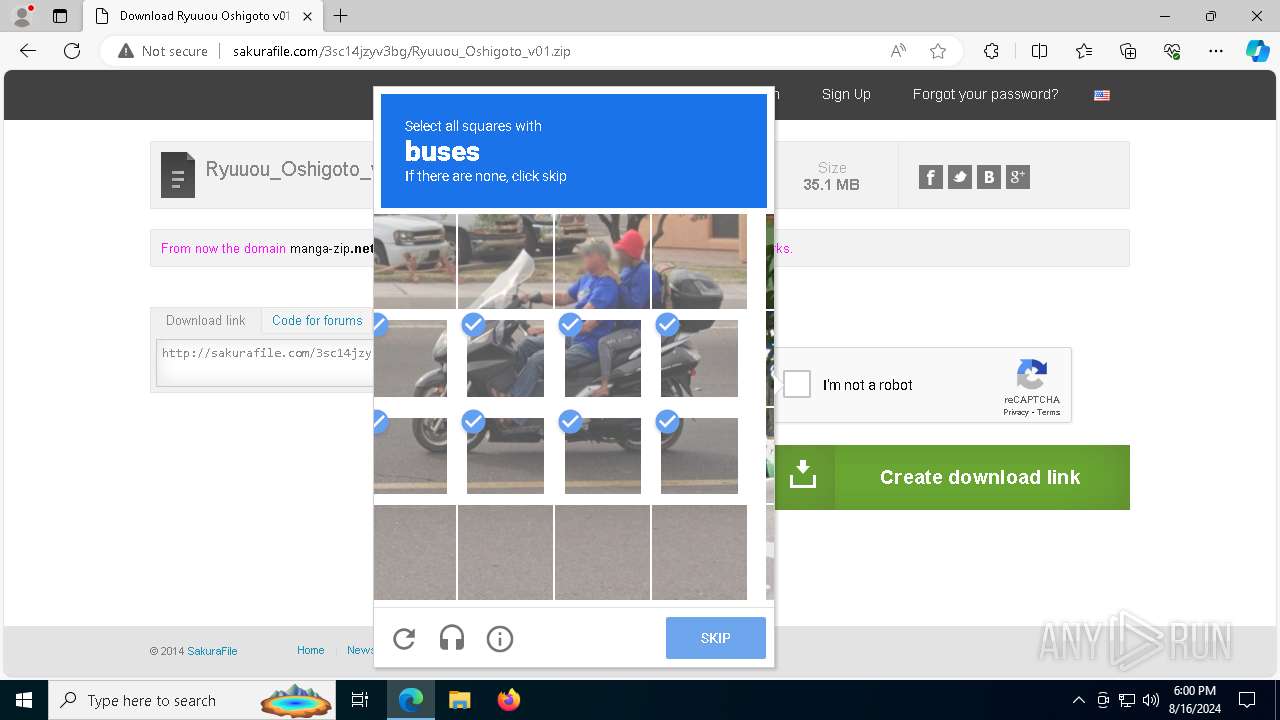
Task: Select captcha tile with red-hat riders
Action: click(x=602, y=261)
